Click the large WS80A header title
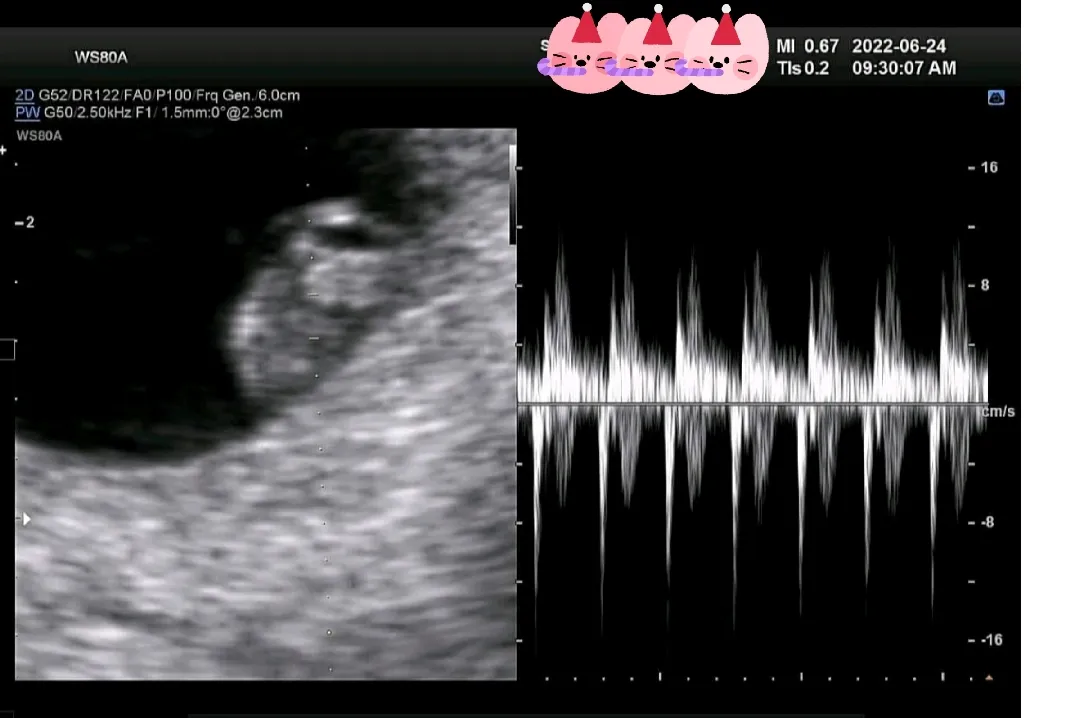The image size is (1080, 718). 101,57
